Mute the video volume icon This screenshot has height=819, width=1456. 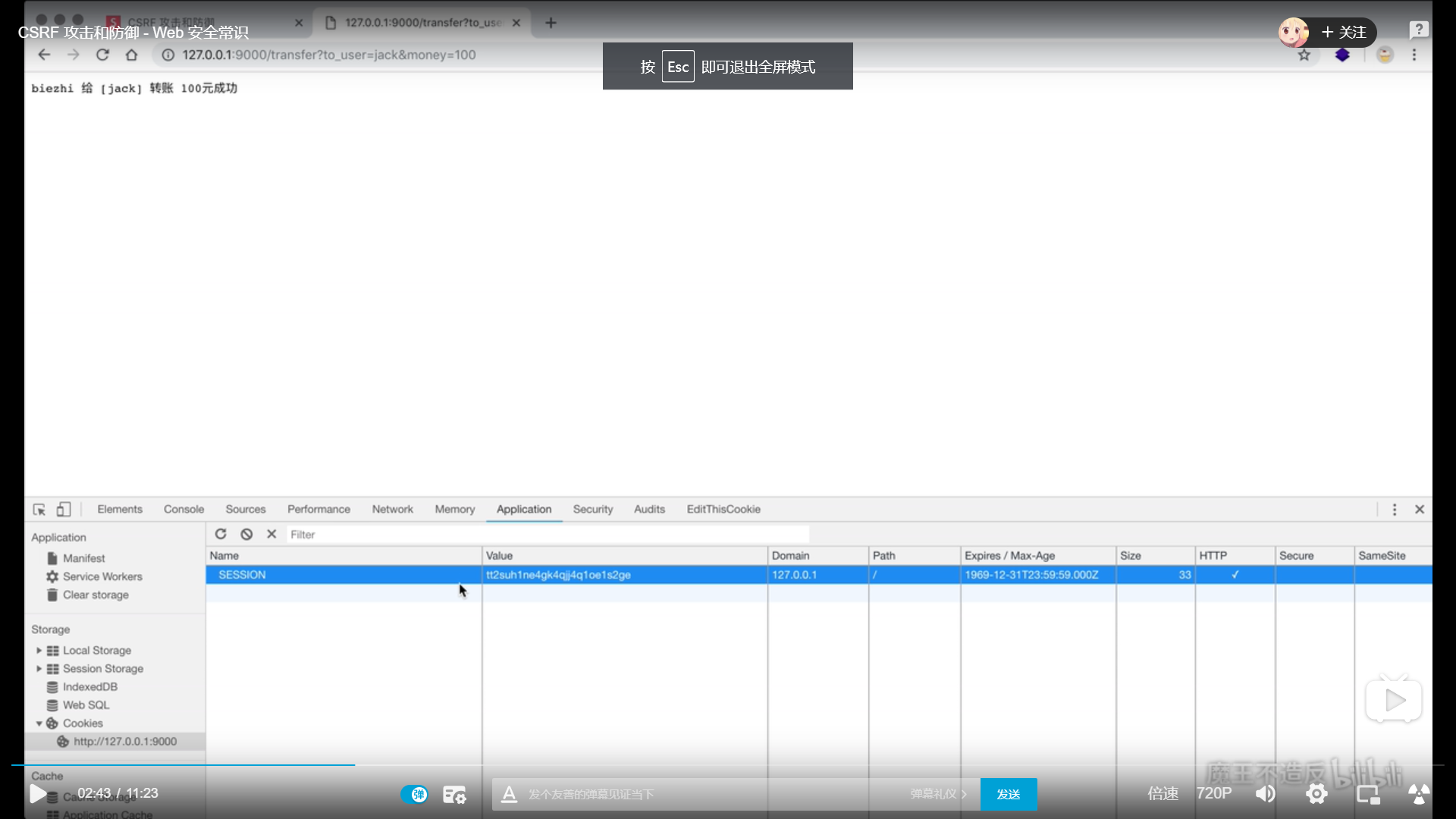(x=1265, y=794)
